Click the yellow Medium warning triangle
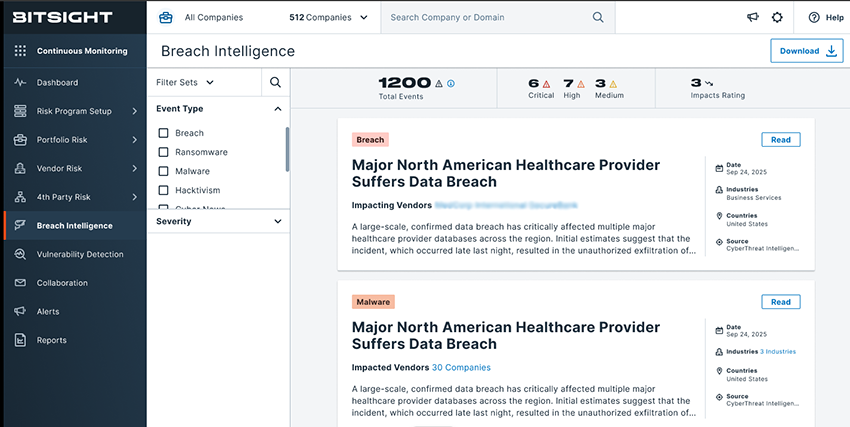This screenshot has width=850, height=427. (613, 84)
